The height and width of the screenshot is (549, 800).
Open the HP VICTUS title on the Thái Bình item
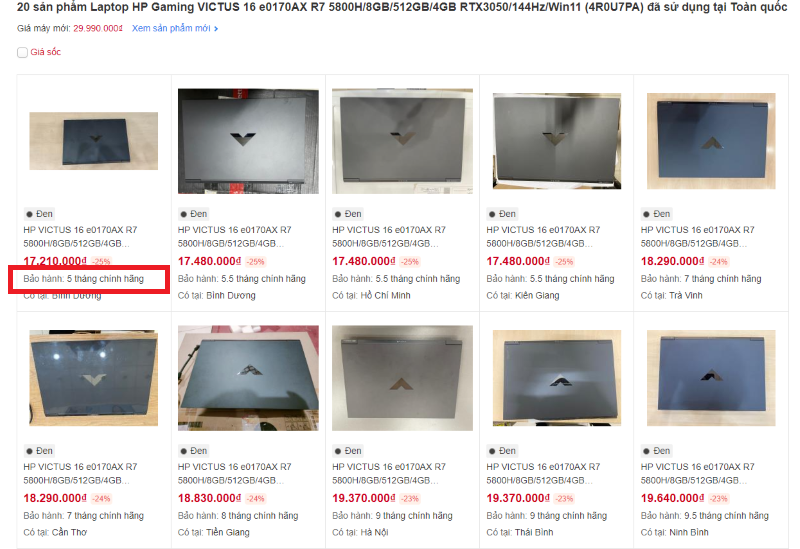[x=543, y=473]
